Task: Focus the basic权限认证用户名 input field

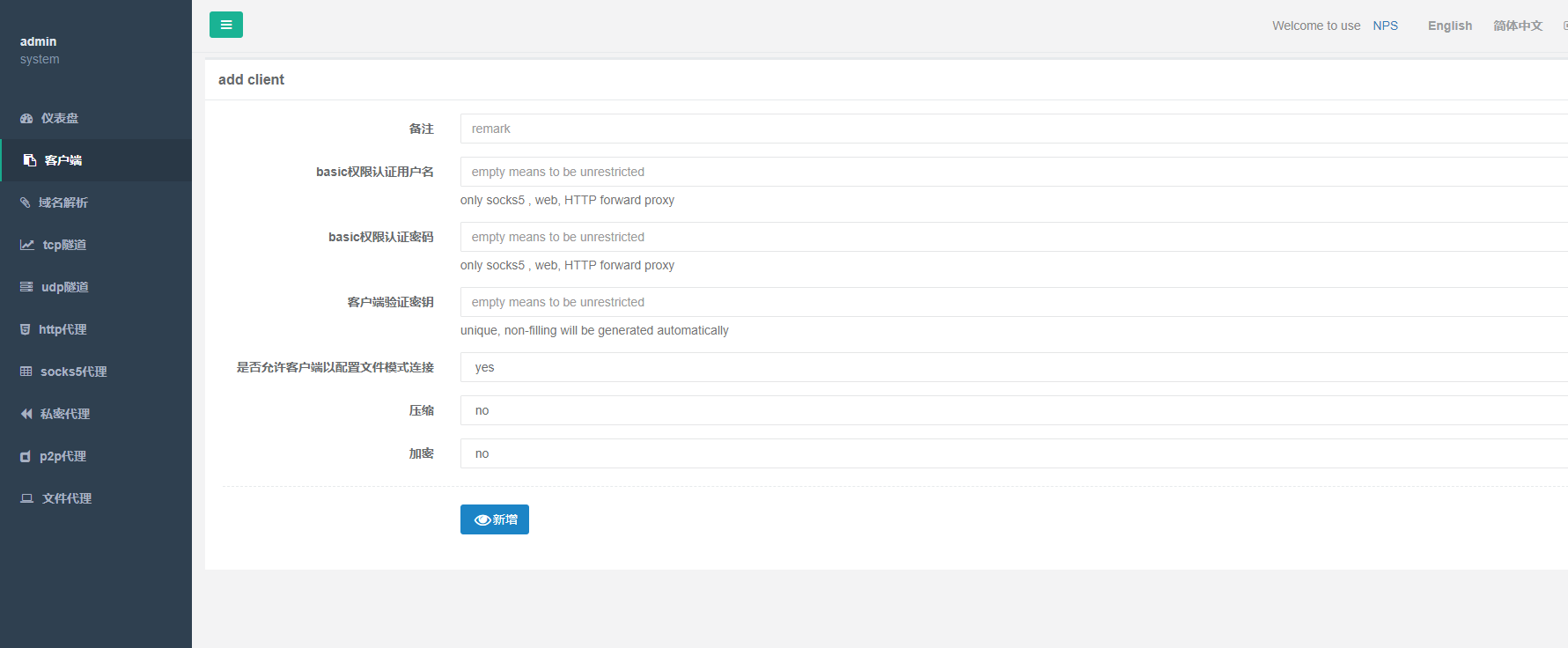Action: [1014, 172]
